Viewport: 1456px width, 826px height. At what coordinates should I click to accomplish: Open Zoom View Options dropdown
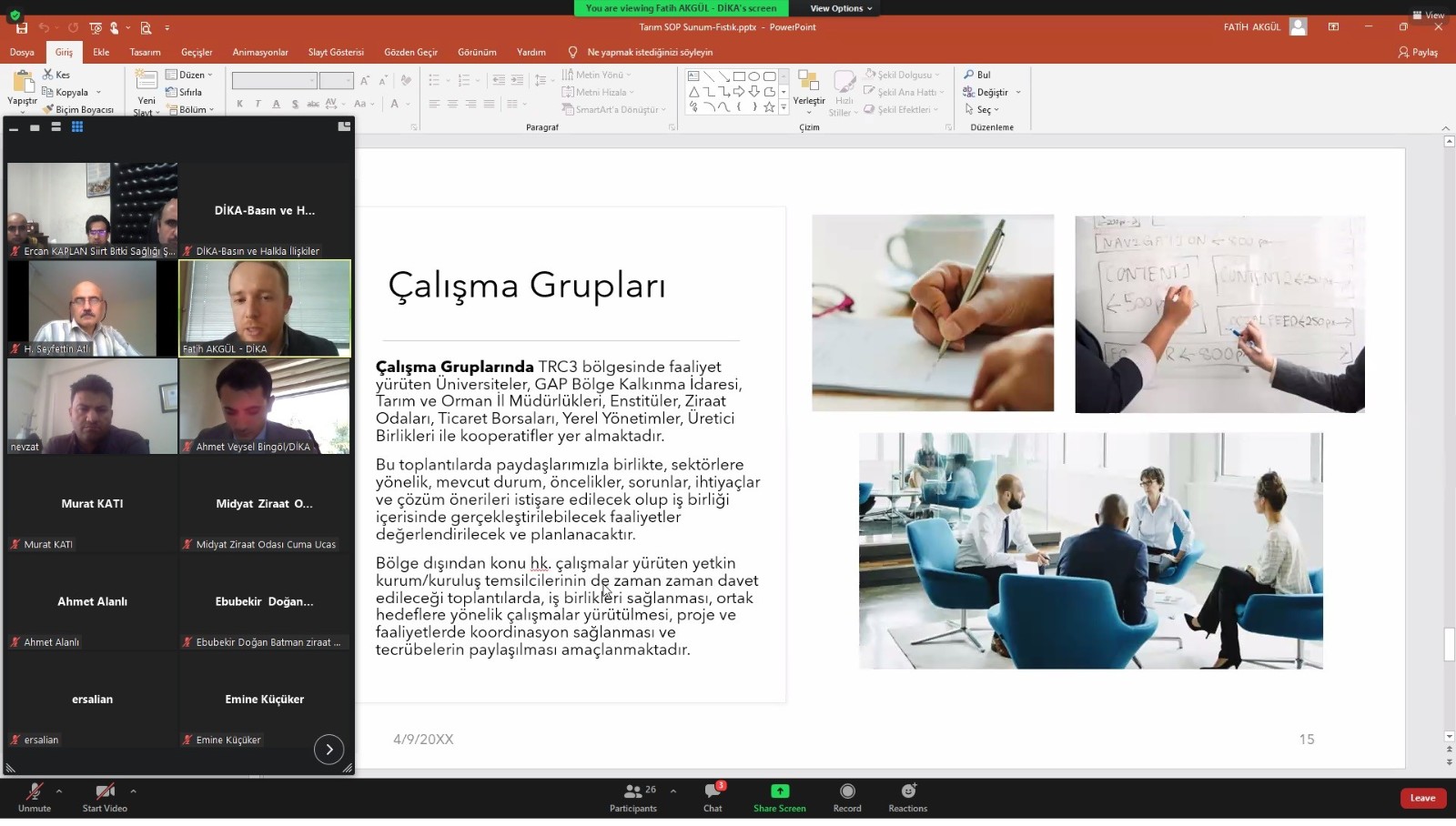pos(841,8)
